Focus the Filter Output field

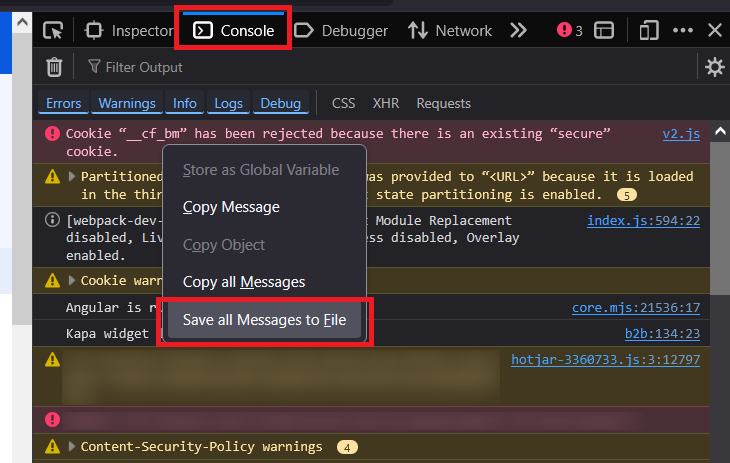386,67
